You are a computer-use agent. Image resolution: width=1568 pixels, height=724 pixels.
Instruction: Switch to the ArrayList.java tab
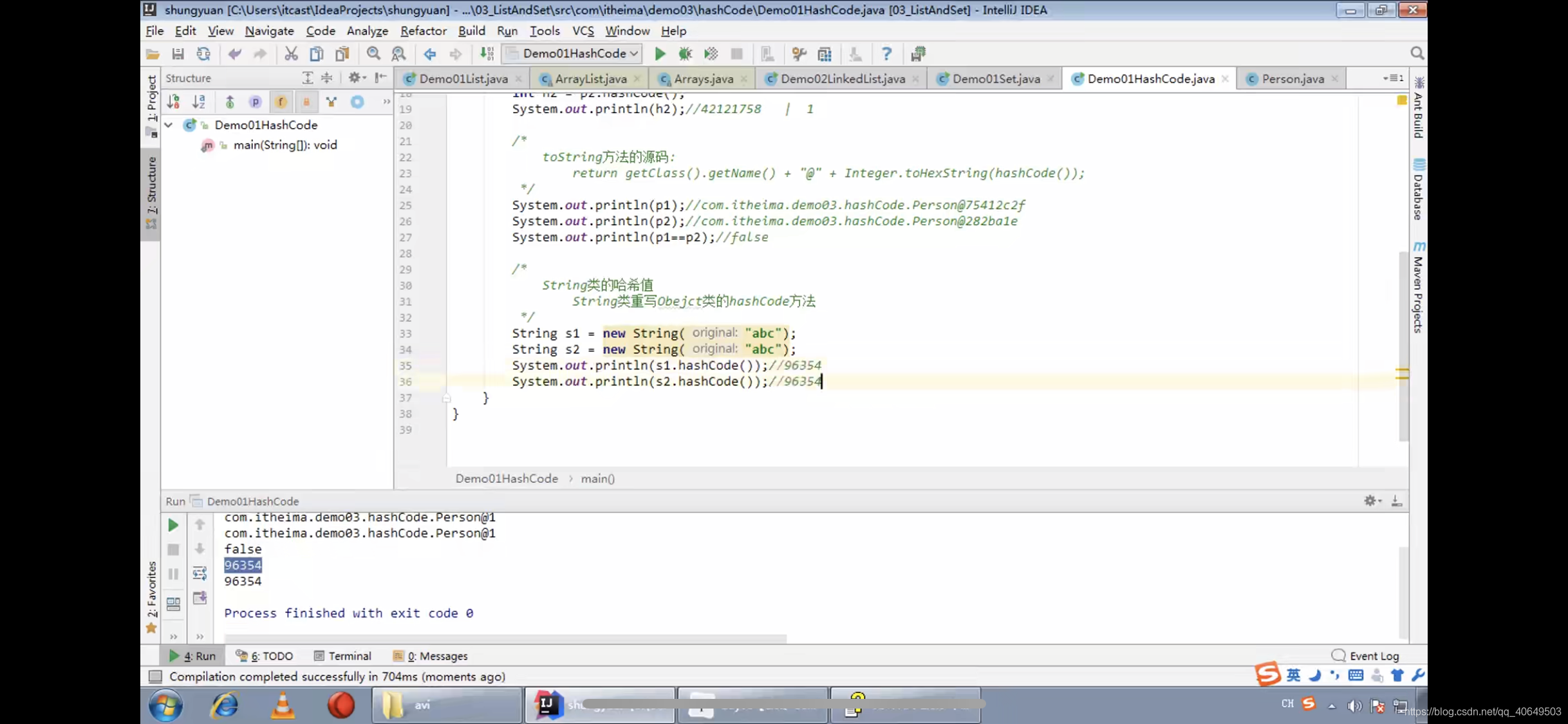(x=590, y=79)
